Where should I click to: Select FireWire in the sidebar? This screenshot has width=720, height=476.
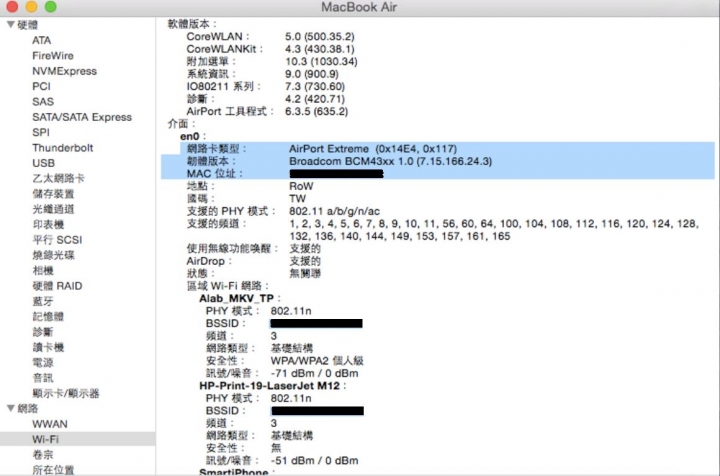tap(53, 56)
